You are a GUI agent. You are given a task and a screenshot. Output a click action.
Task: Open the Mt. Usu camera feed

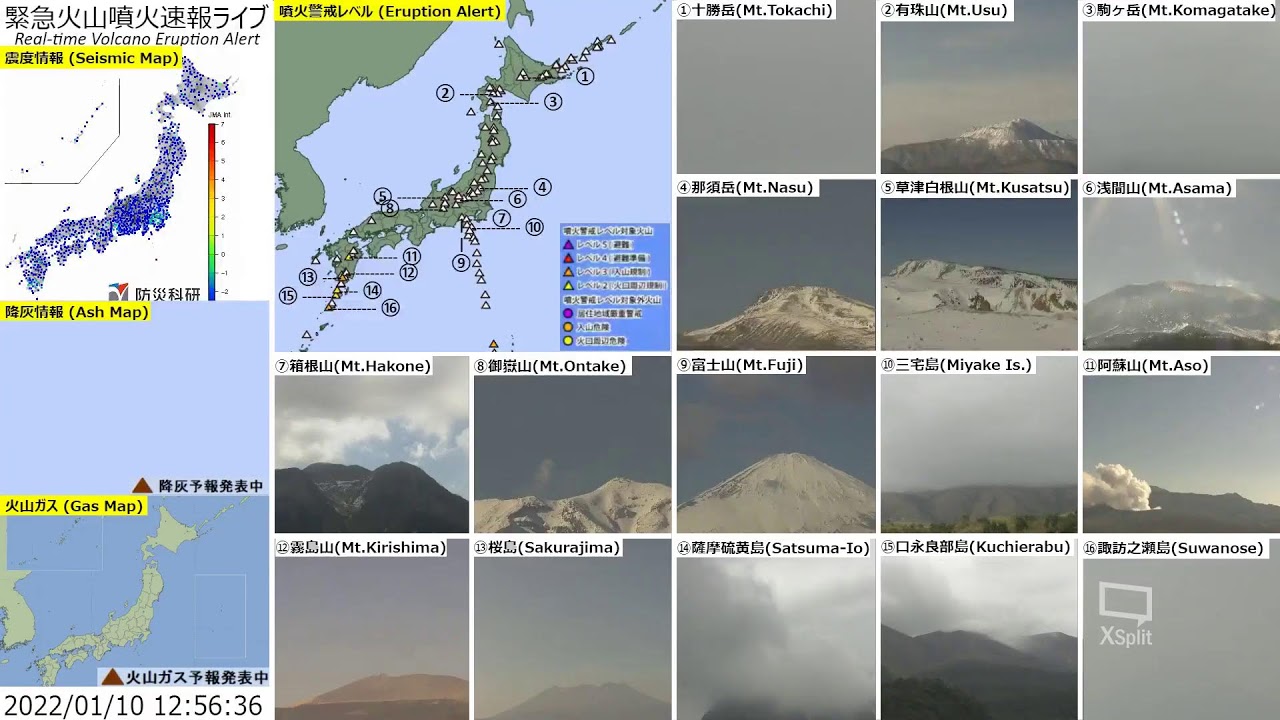[979, 88]
